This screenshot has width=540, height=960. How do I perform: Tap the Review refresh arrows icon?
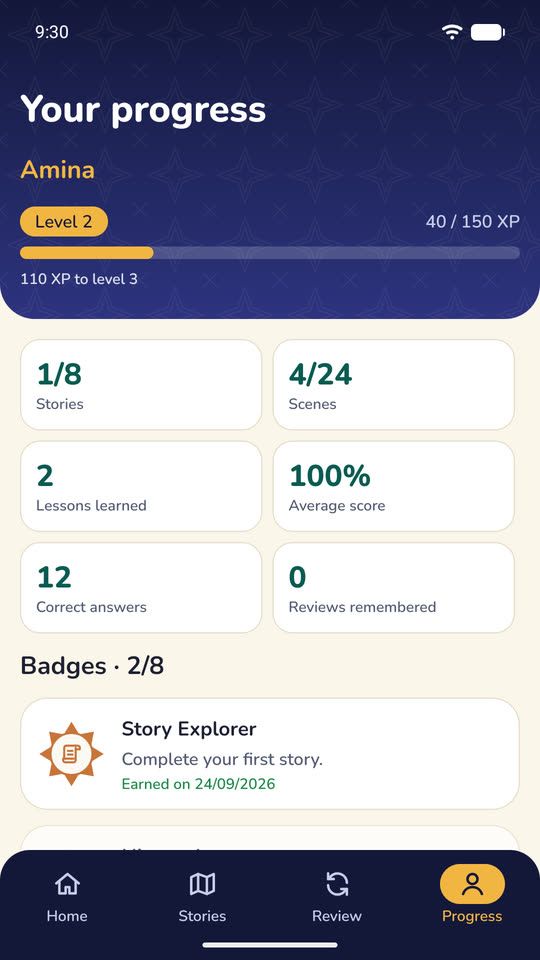(337, 884)
